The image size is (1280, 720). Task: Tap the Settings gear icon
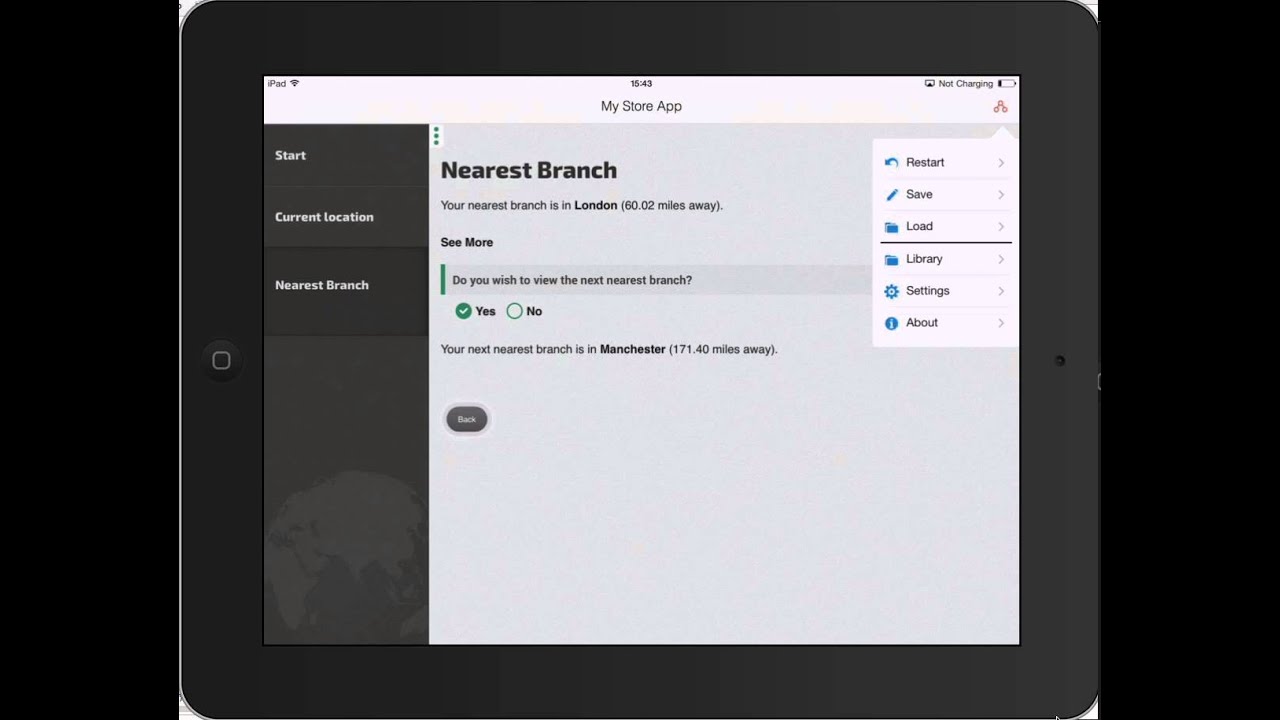click(x=891, y=291)
